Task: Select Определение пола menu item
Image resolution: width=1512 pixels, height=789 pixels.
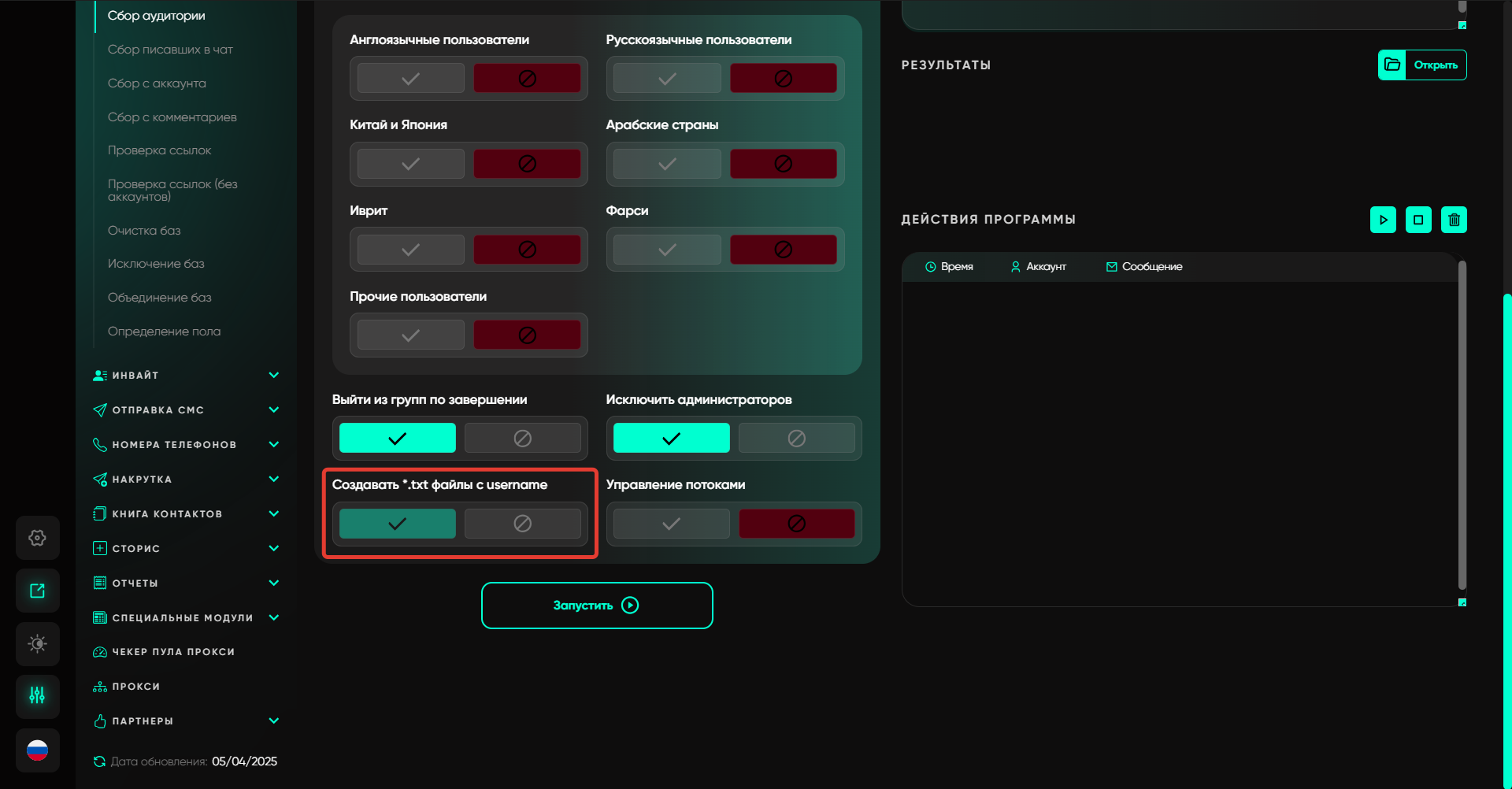Action: pyautogui.click(x=164, y=332)
